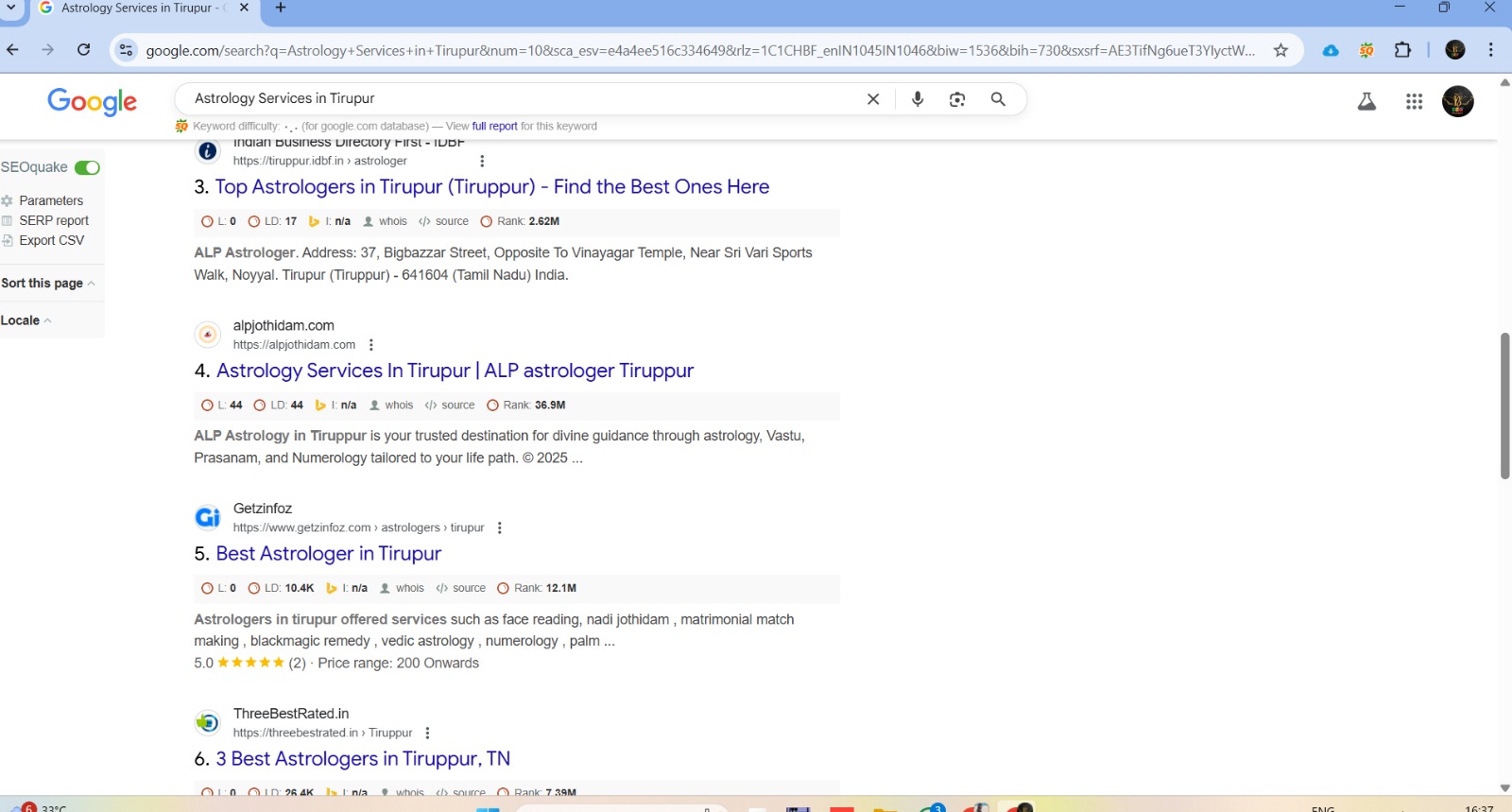This screenshot has height=812, width=1512.
Task: Click the alpjothidam.com site favicon
Action: [x=208, y=335]
